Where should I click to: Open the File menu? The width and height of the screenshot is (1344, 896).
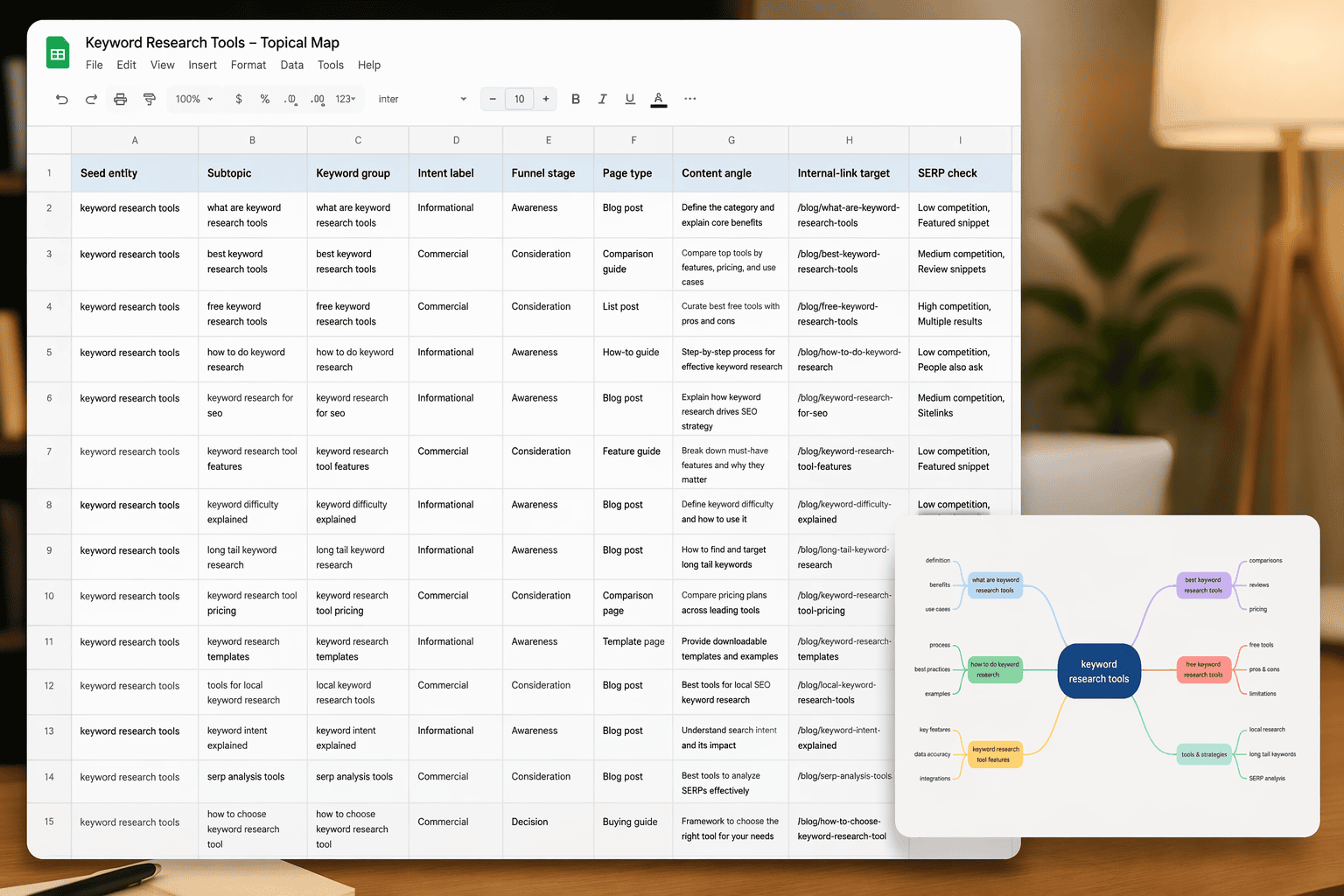pos(94,65)
